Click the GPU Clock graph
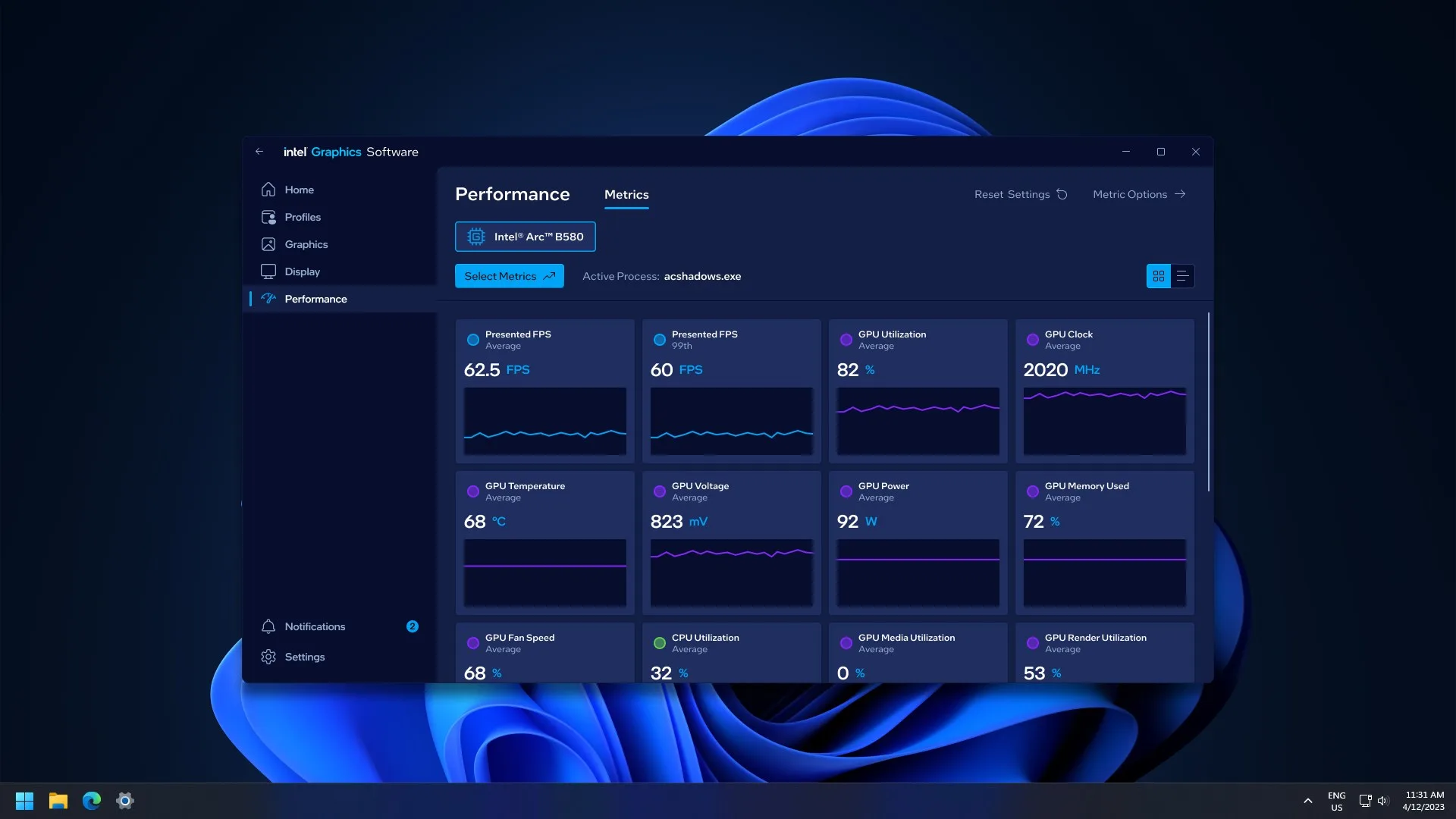1456x819 pixels. pos(1105,421)
